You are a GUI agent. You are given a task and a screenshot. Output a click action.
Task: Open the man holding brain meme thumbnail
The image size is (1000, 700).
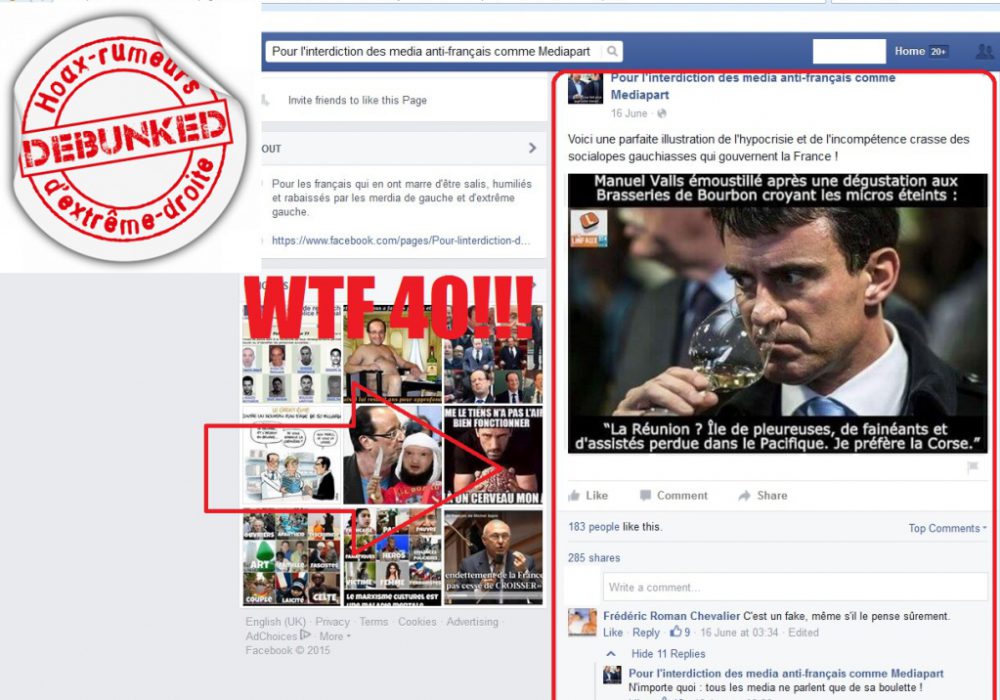493,455
